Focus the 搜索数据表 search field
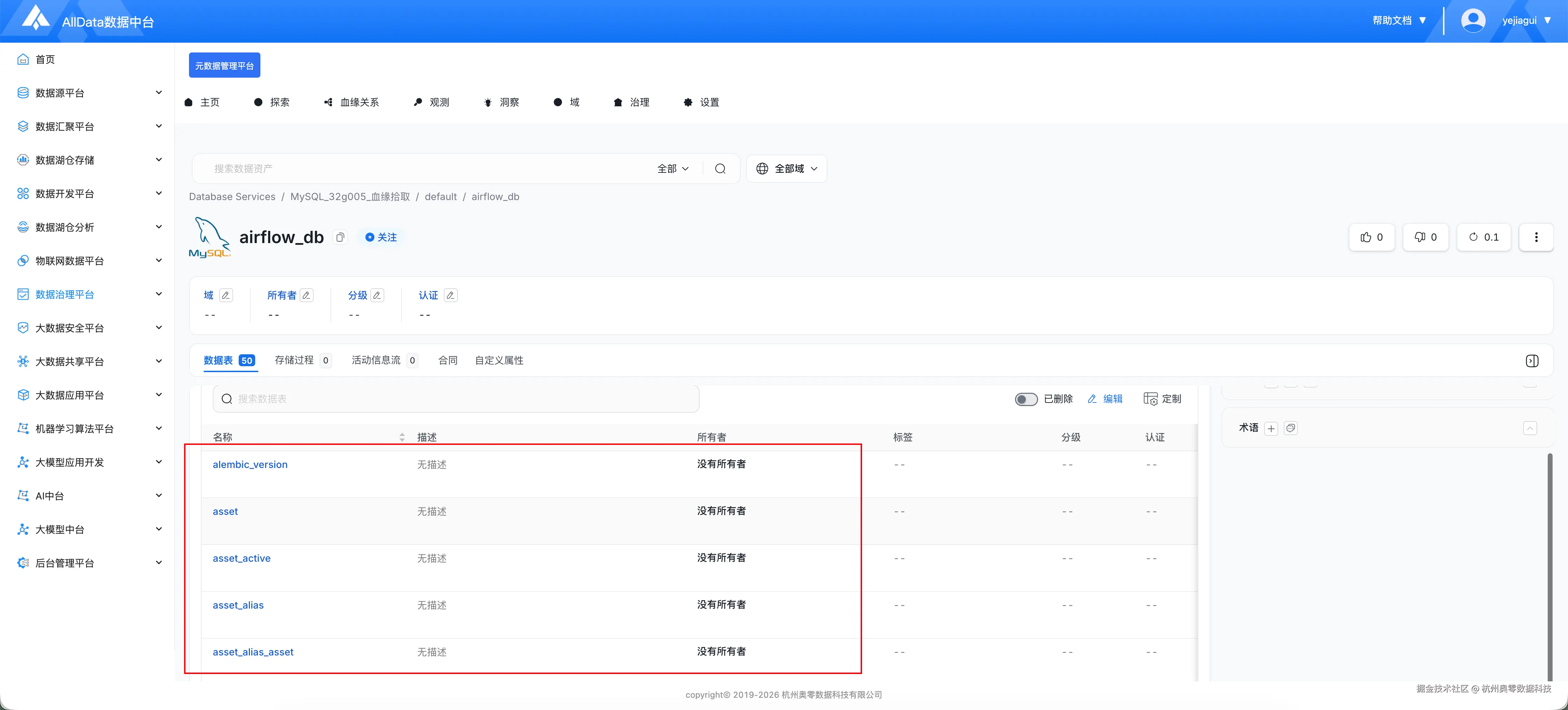The width and height of the screenshot is (1568, 710). (x=456, y=399)
